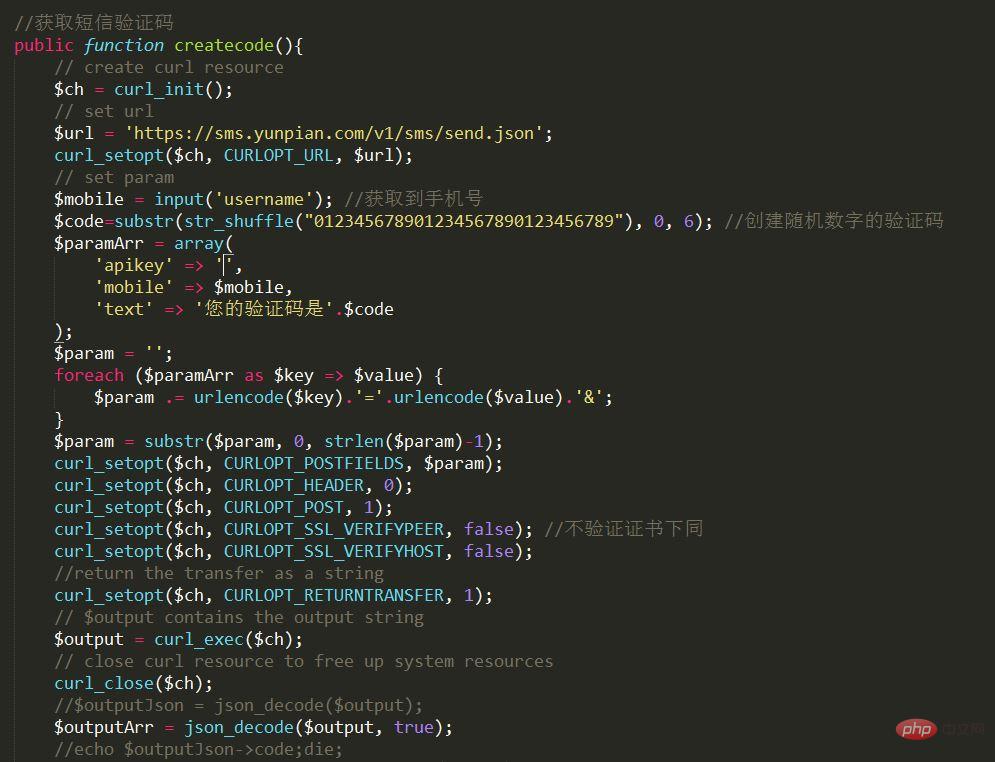Click urlencode($value) call

(478, 397)
